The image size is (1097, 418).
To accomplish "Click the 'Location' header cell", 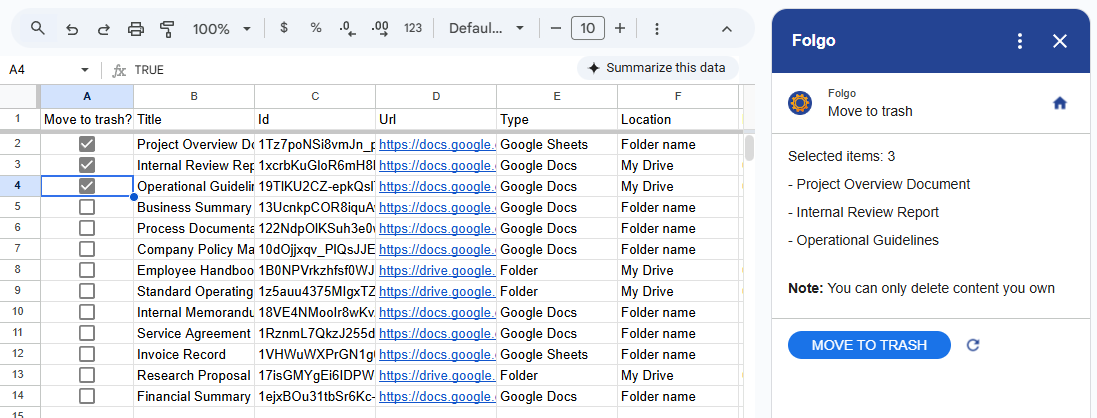I will pyautogui.click(x=678, y=119).
